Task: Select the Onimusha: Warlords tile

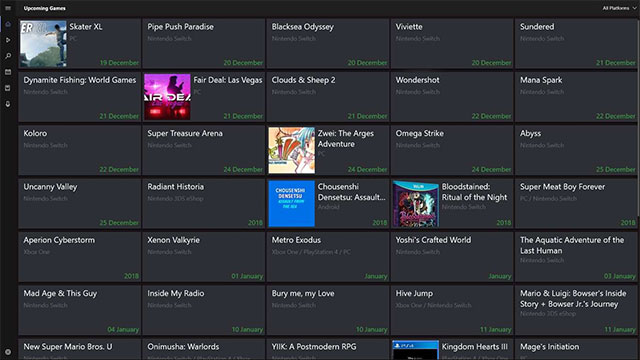Action: 204,349
